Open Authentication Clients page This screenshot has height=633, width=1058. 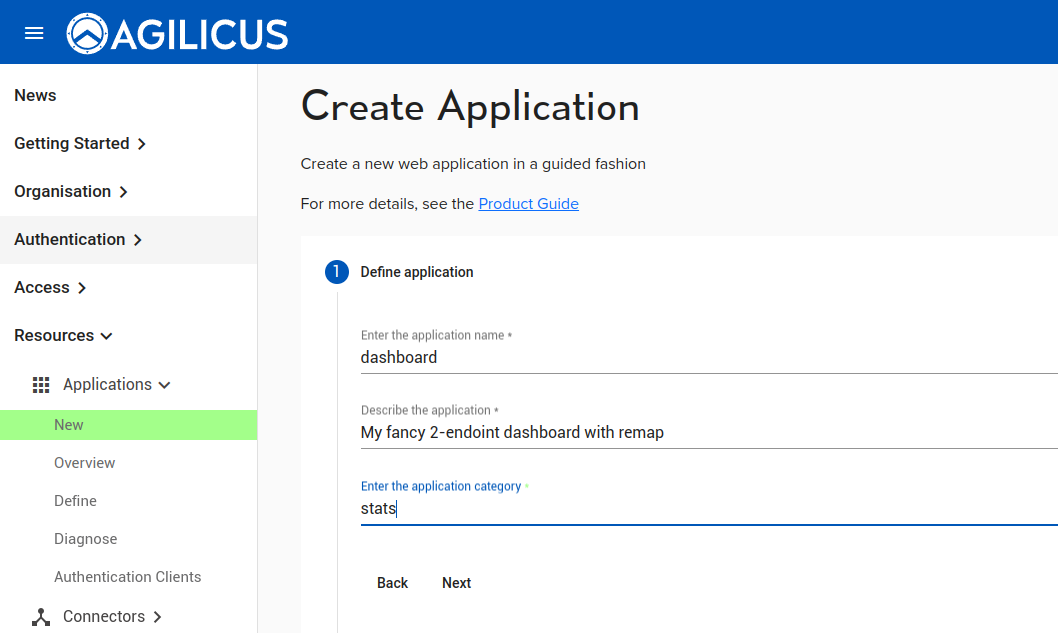pyautogui.click(x=128, y=577)
